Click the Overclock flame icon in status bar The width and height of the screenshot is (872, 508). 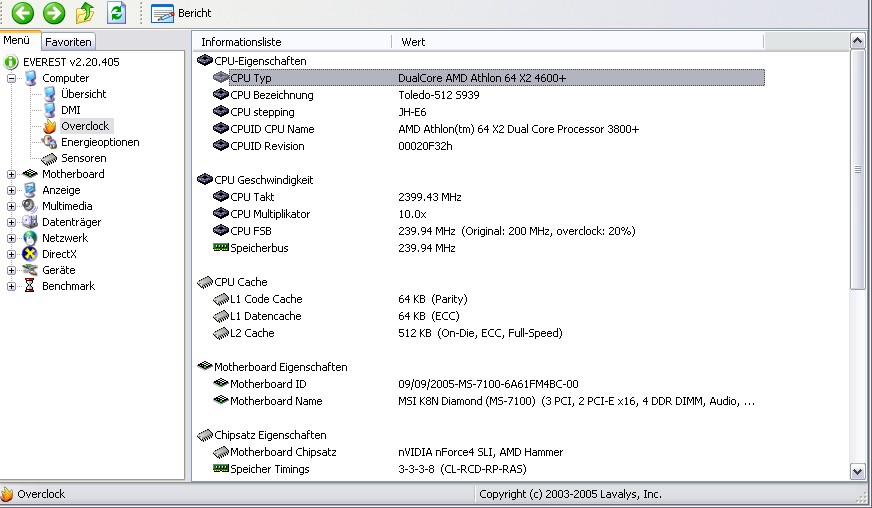[7, 494]
